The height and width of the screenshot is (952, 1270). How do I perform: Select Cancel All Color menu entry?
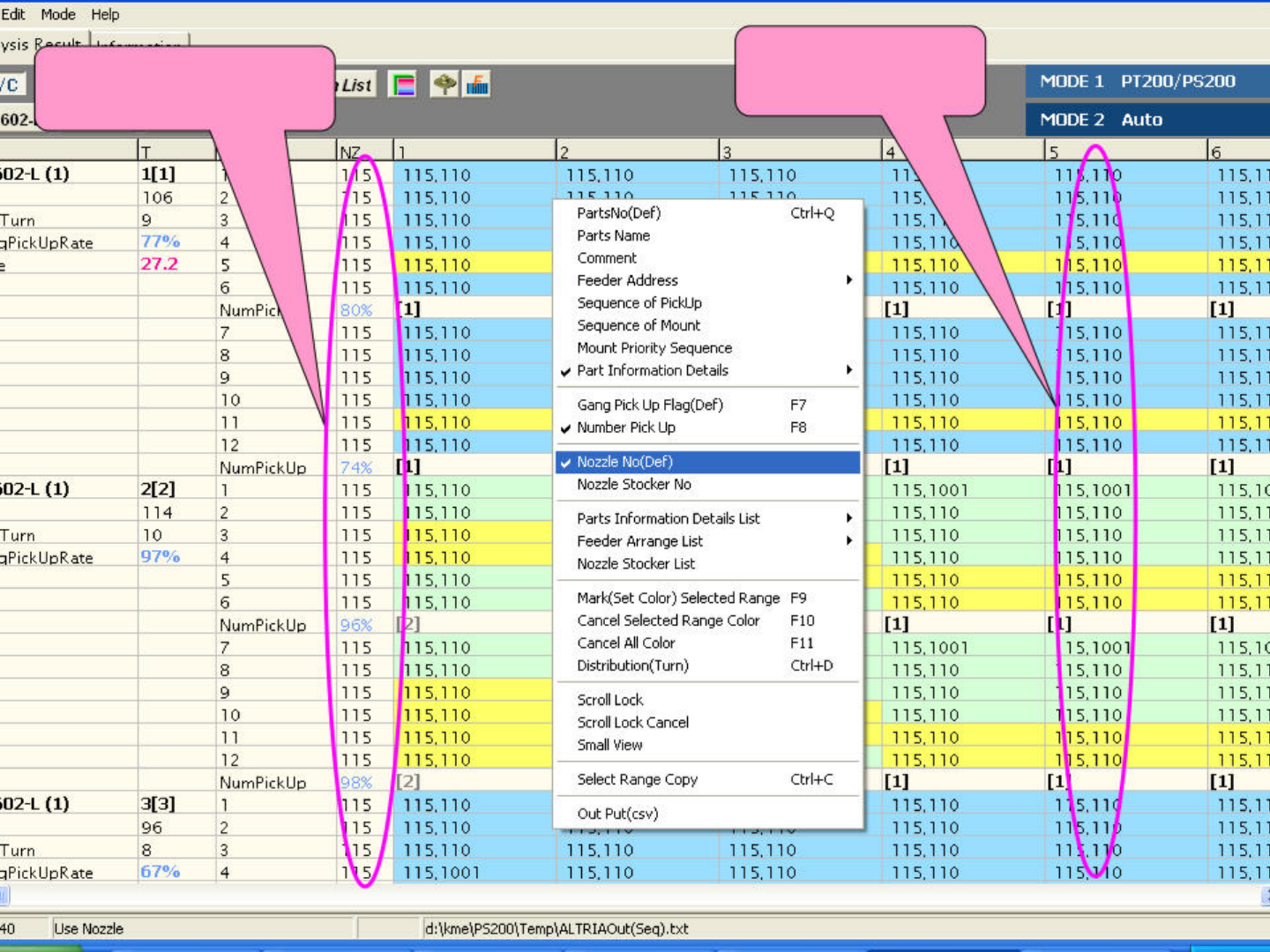[625, 643]
